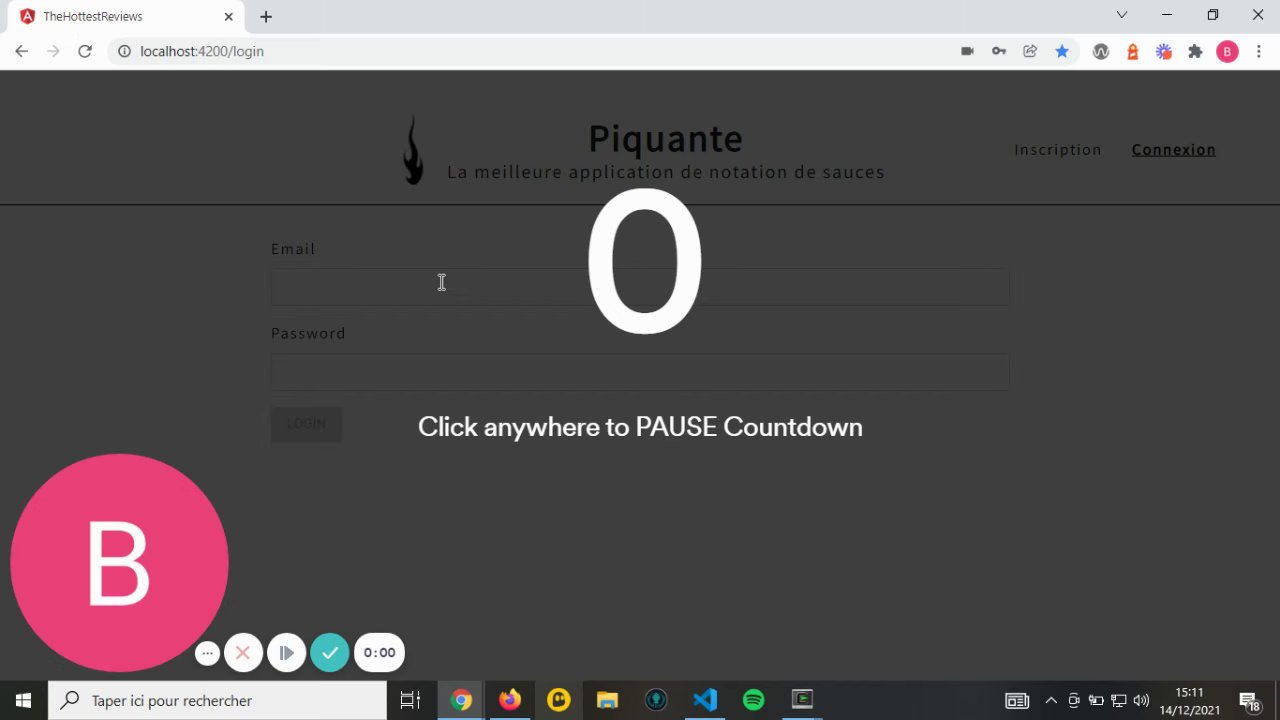Go to the Inscription page
The image size is (1280, 720).
tap(1058, 150)
